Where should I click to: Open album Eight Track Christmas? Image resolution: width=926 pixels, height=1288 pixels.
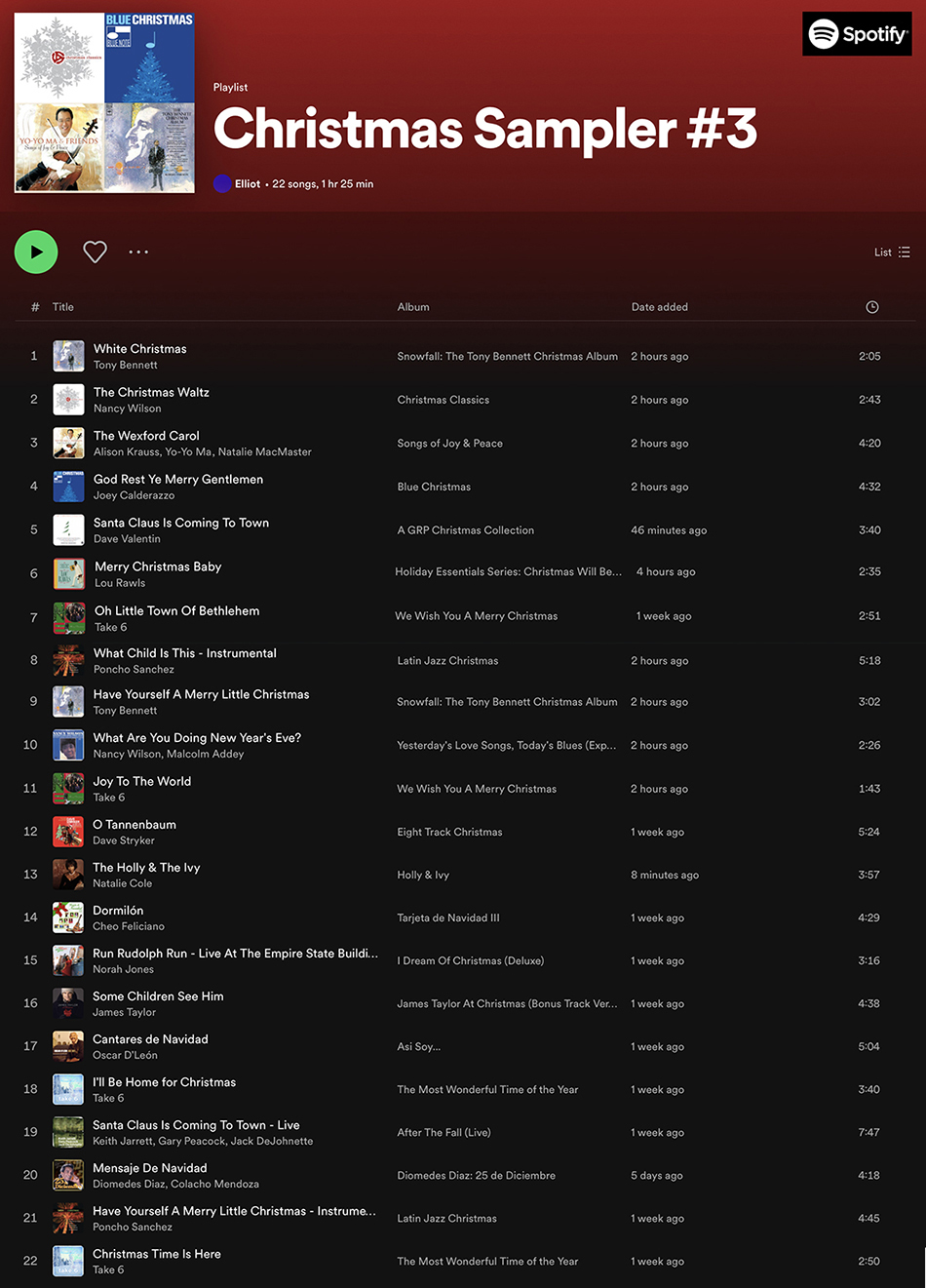point(450,832)
